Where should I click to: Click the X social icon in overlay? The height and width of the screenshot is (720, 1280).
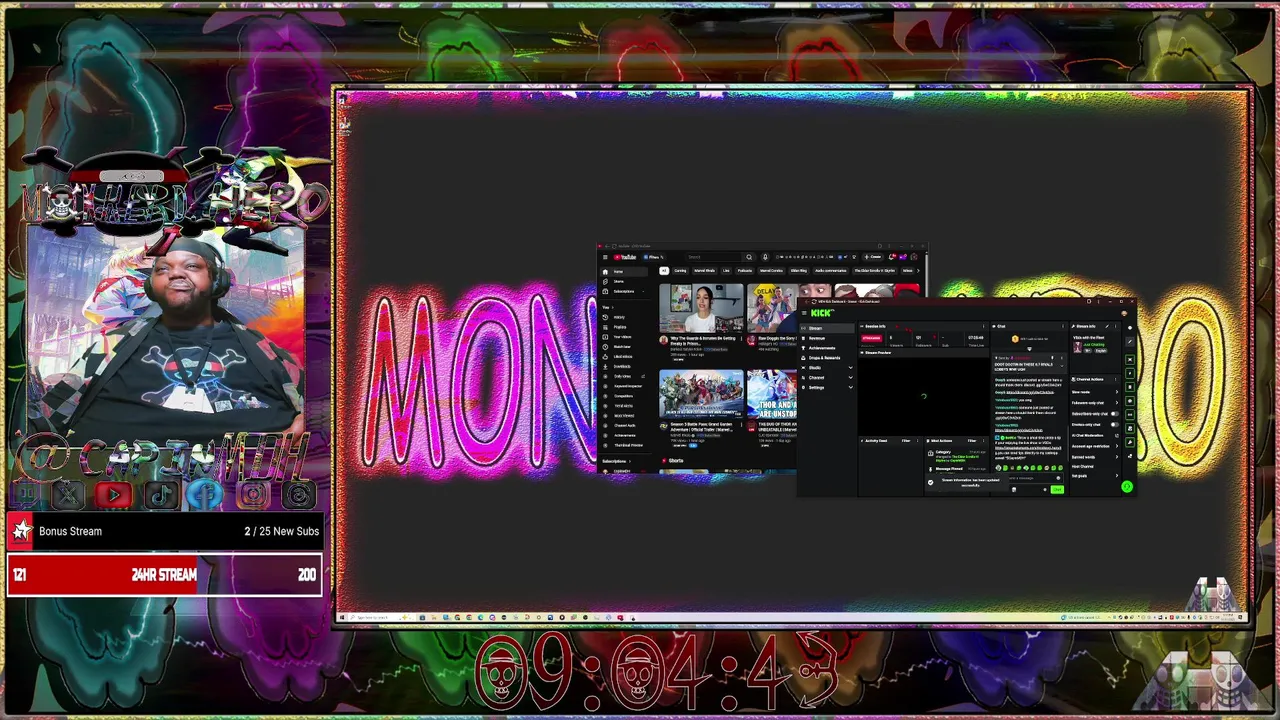[69, 494]
